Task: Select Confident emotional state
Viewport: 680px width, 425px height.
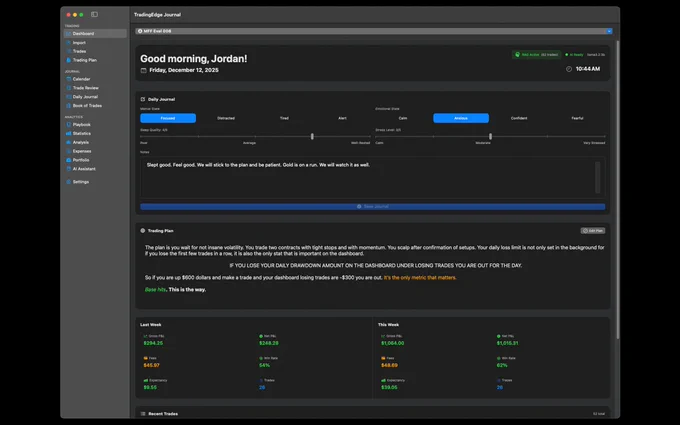Action: pyautogui.click(x=519, y=118)
